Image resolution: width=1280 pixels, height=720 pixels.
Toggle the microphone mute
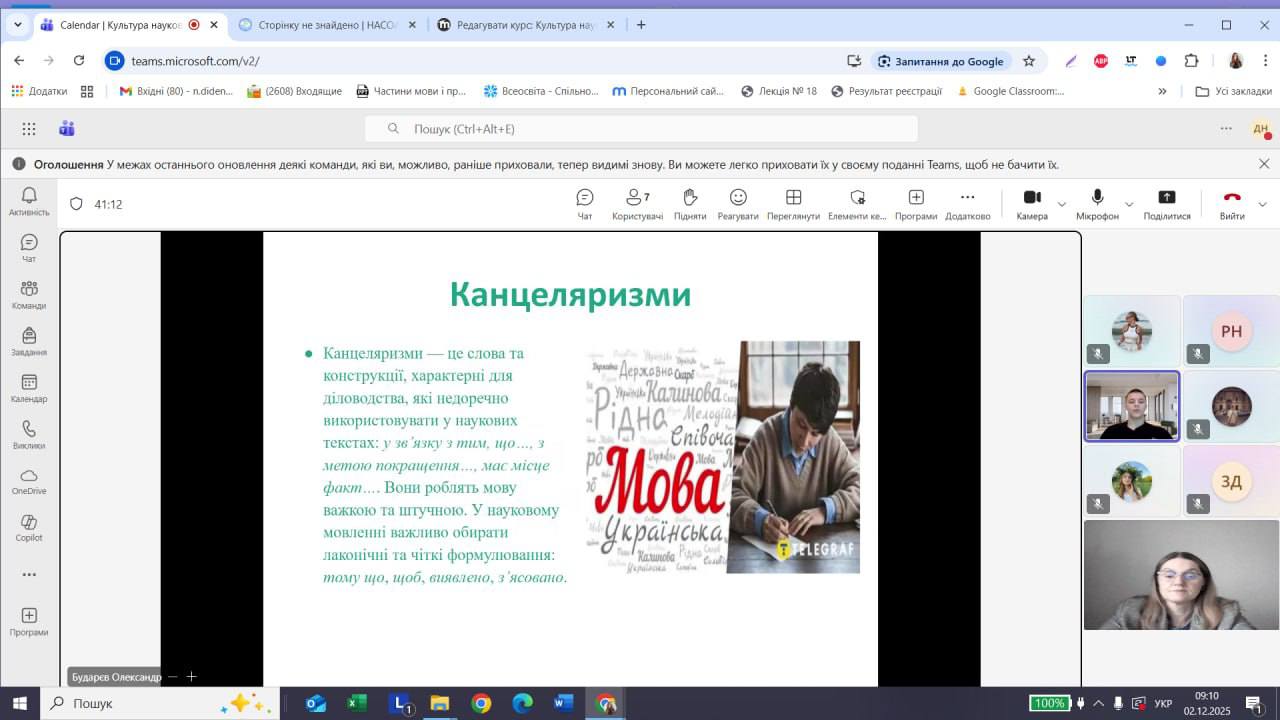[1097, 203]
